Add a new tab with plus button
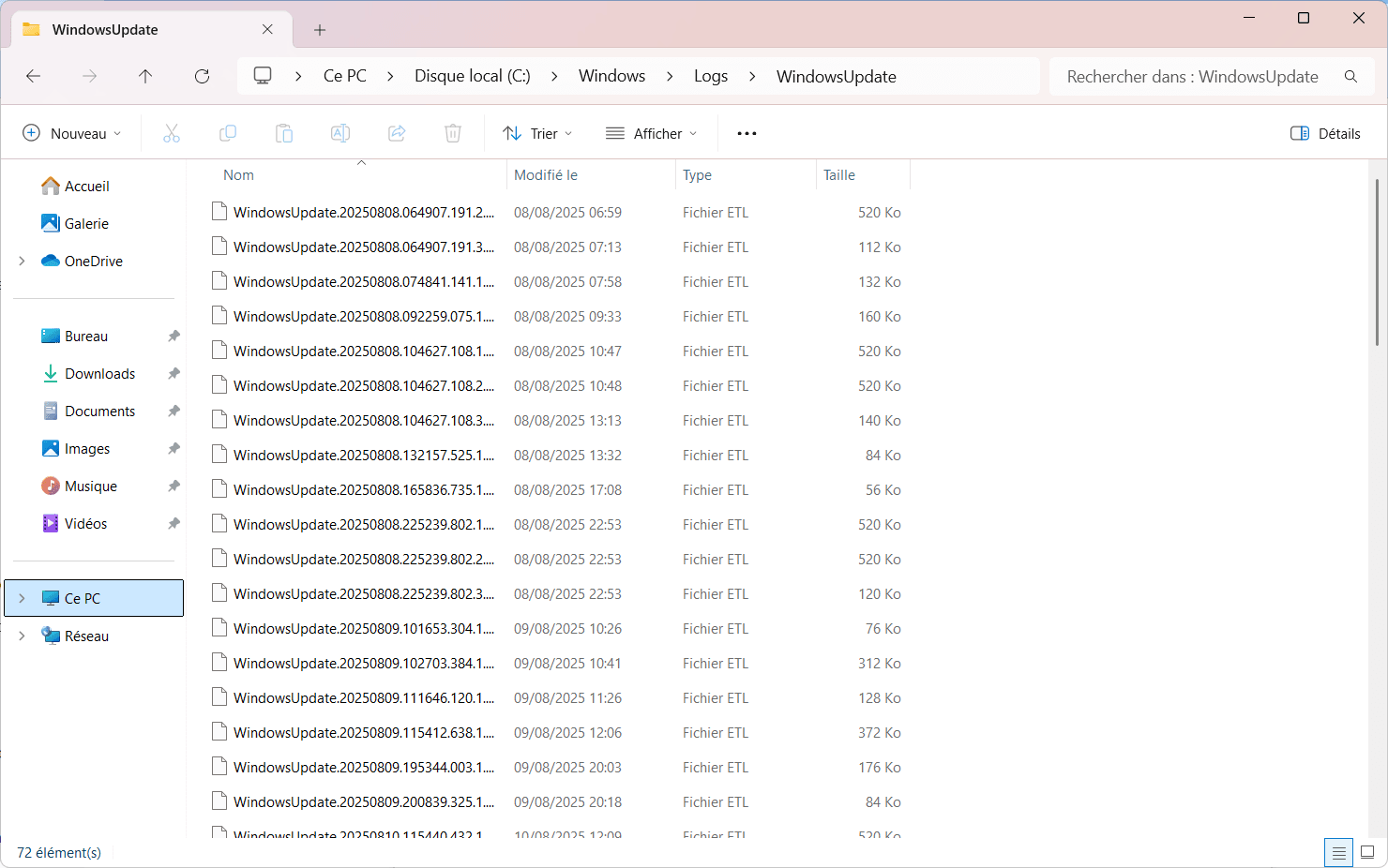Image resolution: width=1388 pixels, height=868 pixels. [320, 30]
